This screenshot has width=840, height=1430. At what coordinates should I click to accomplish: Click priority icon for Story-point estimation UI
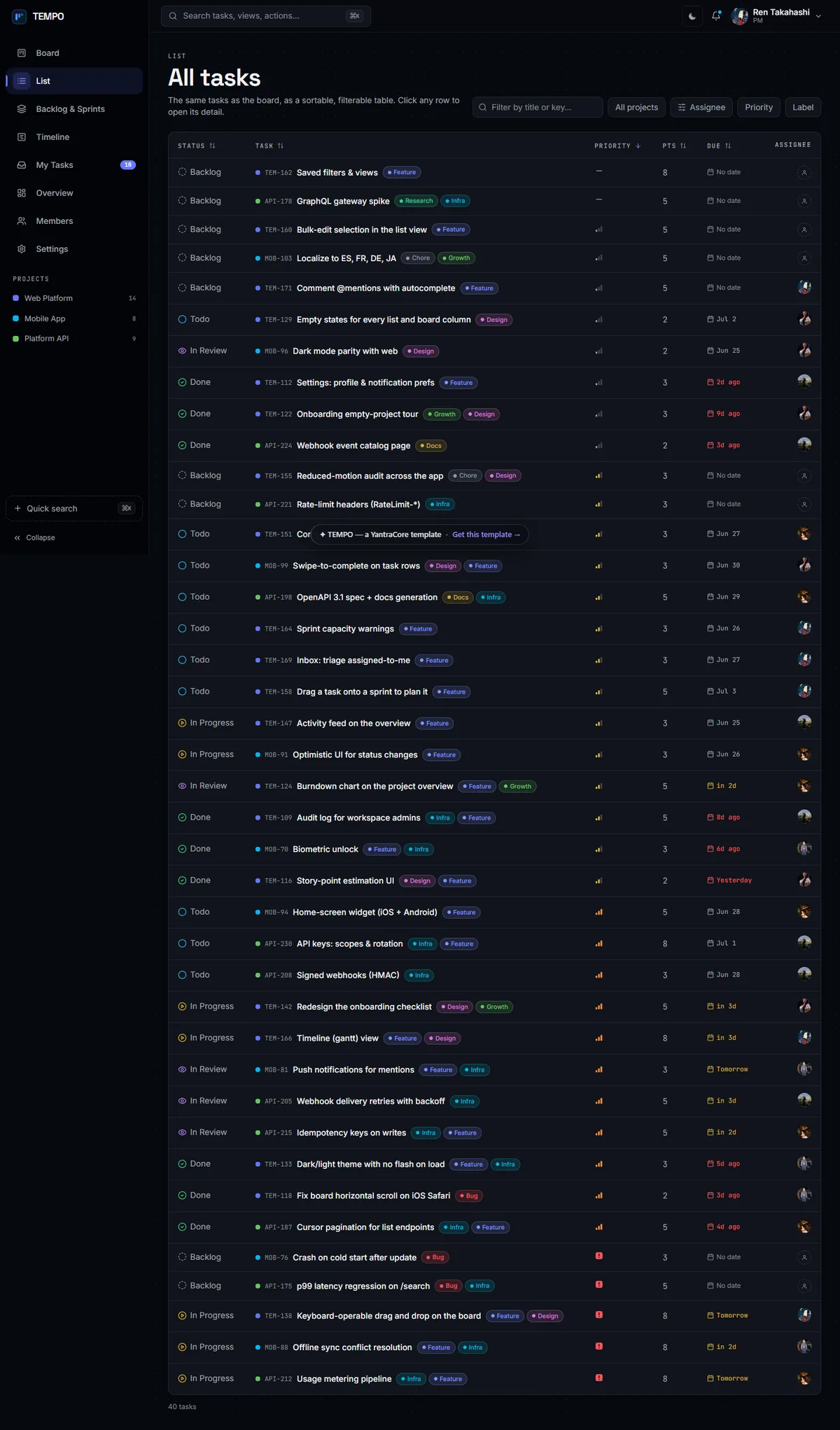(598, 881)
